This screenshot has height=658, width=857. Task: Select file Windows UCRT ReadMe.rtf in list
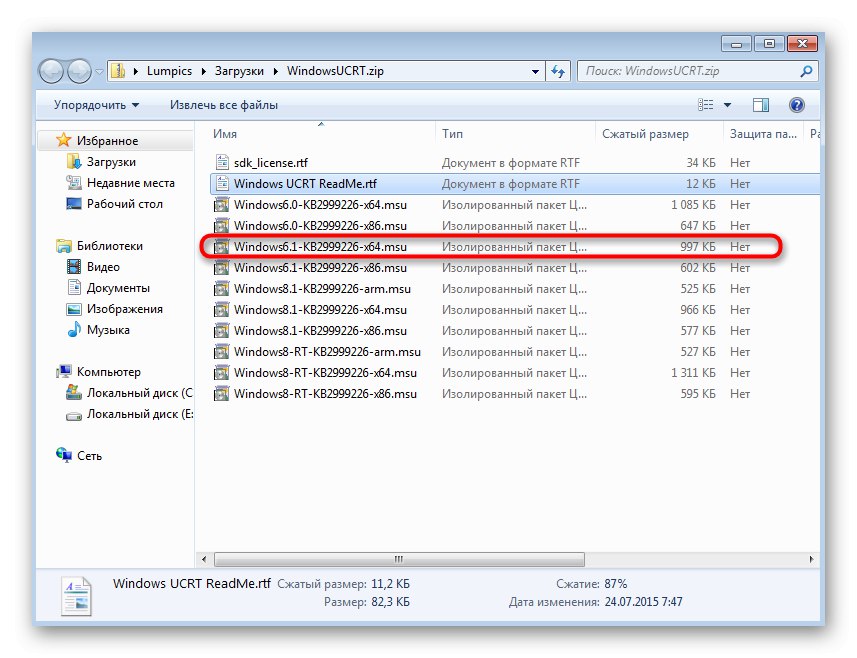pyautogui.click(x=305, y=184)
